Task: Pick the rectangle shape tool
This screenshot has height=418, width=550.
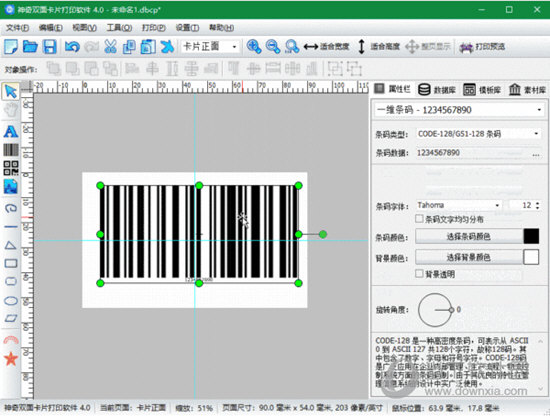Action: (x=11, y=263)
